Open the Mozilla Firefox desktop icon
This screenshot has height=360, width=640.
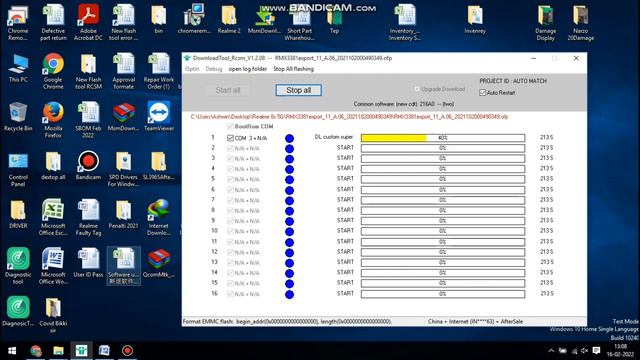click(53, 120)
